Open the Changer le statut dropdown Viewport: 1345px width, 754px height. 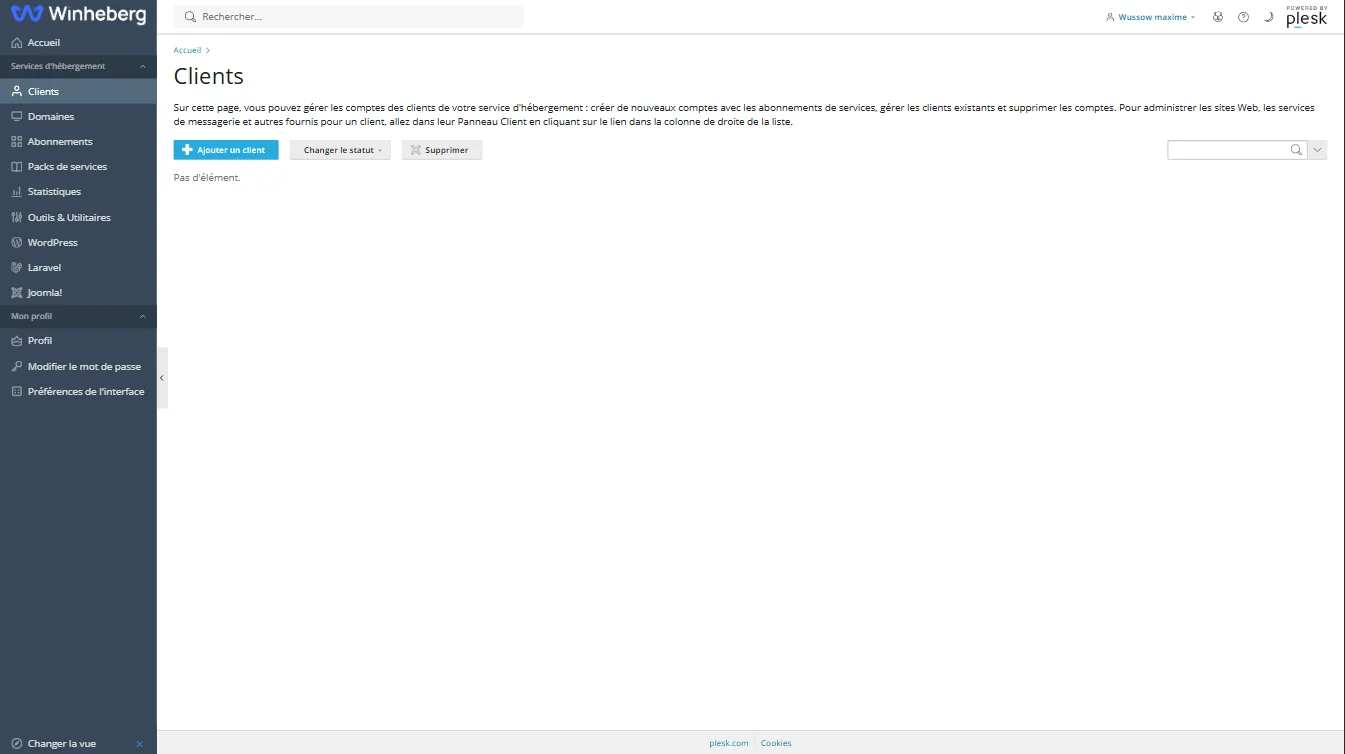340,150
